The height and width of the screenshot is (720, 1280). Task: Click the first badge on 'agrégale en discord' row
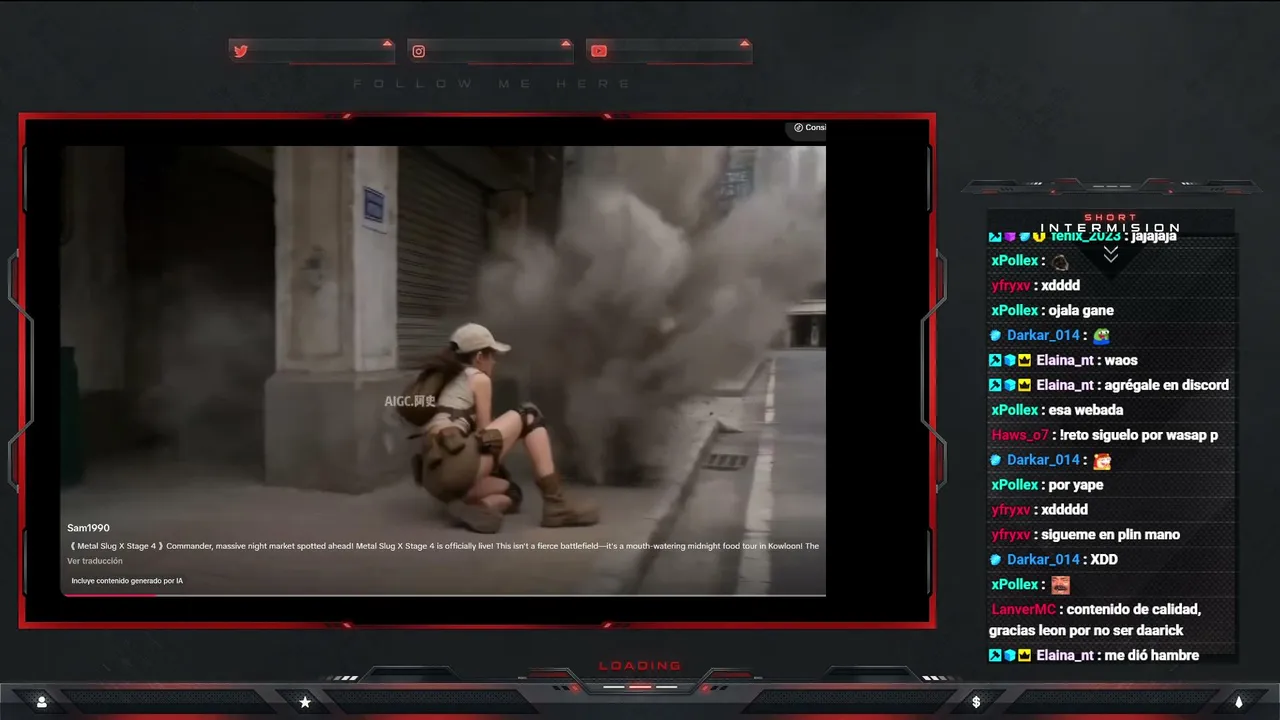tap(995, 386)
